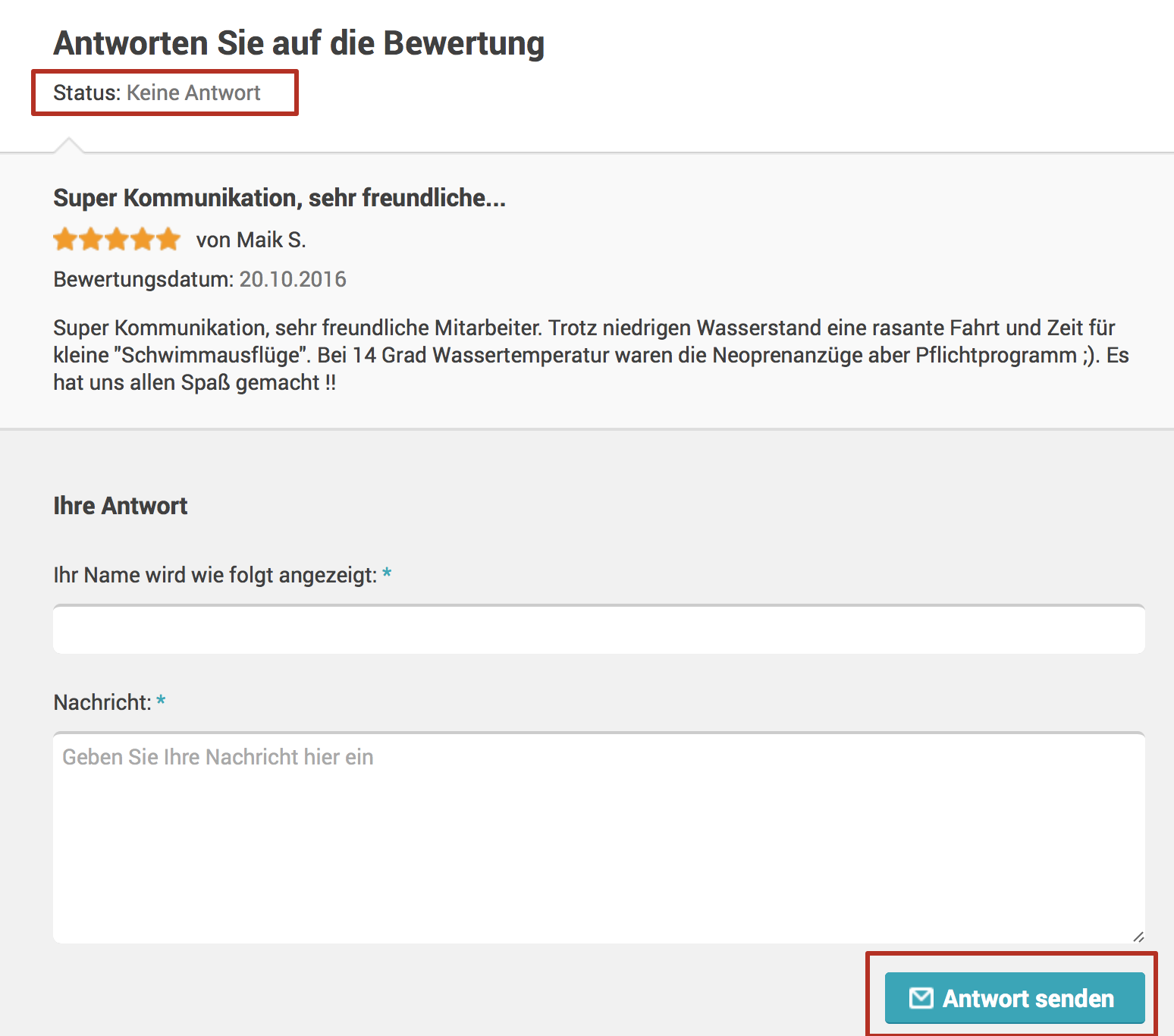Viewport: 1174px width, 1036px height.
Task: Click reviewer name 'von Maik S.'
Action: coord(251,240)
